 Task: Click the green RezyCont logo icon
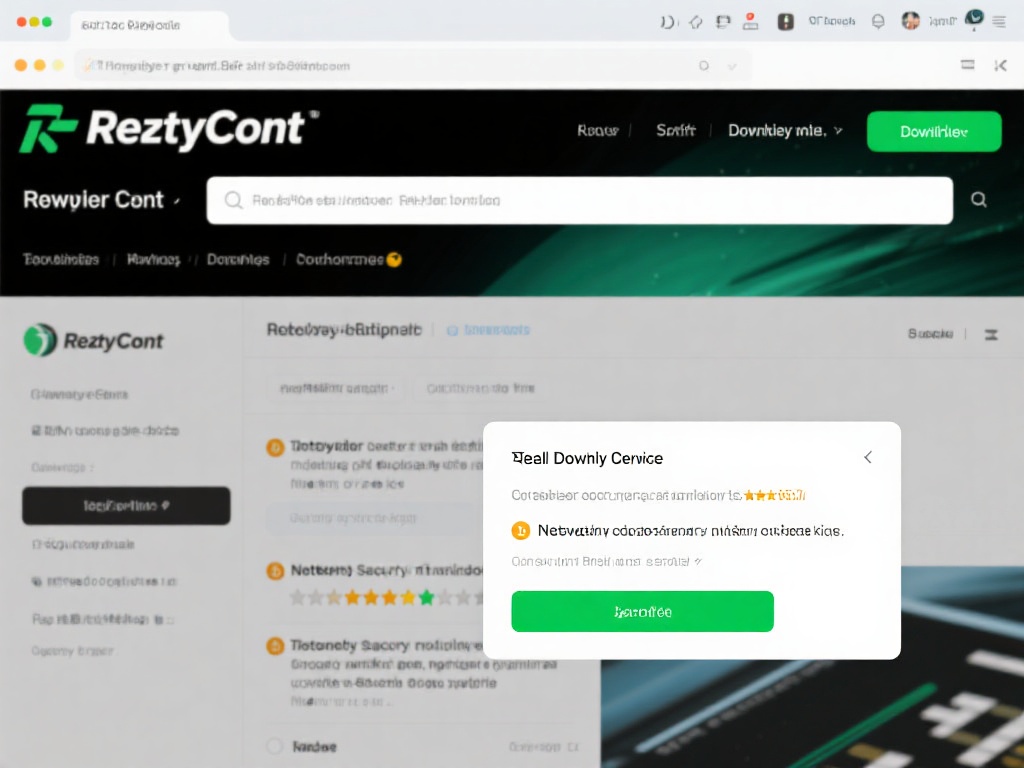pyautogui.click(x=47, y=129)
